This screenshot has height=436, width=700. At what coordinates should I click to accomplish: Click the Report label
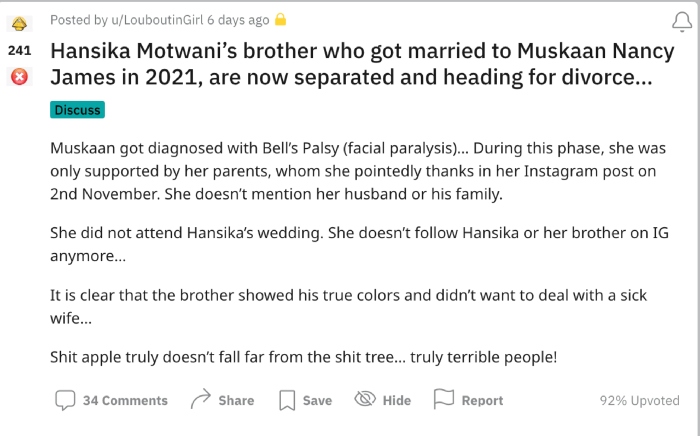(482, 400)
